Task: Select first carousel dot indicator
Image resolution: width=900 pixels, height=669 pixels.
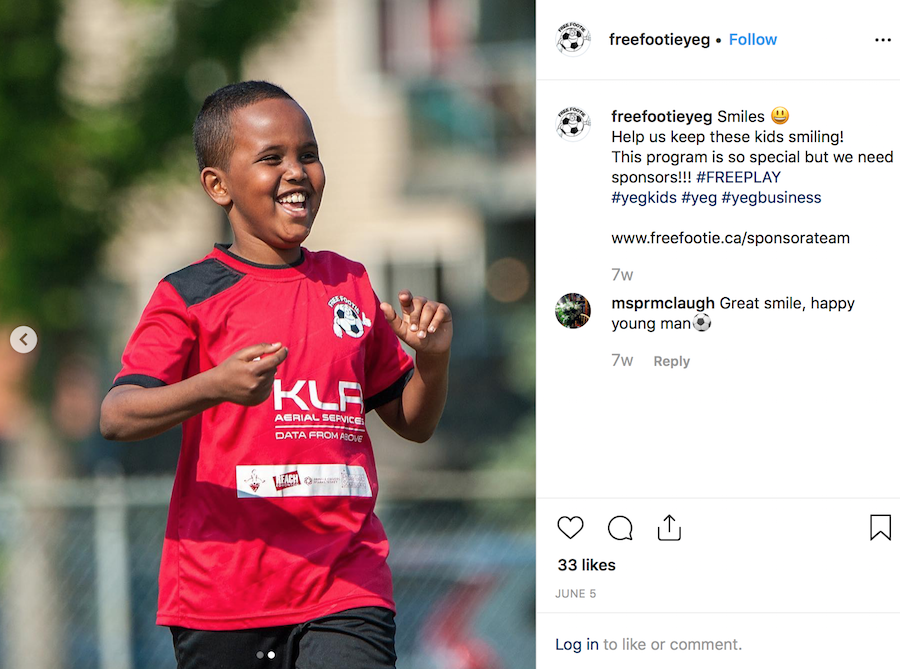Action: click(260, 655)
